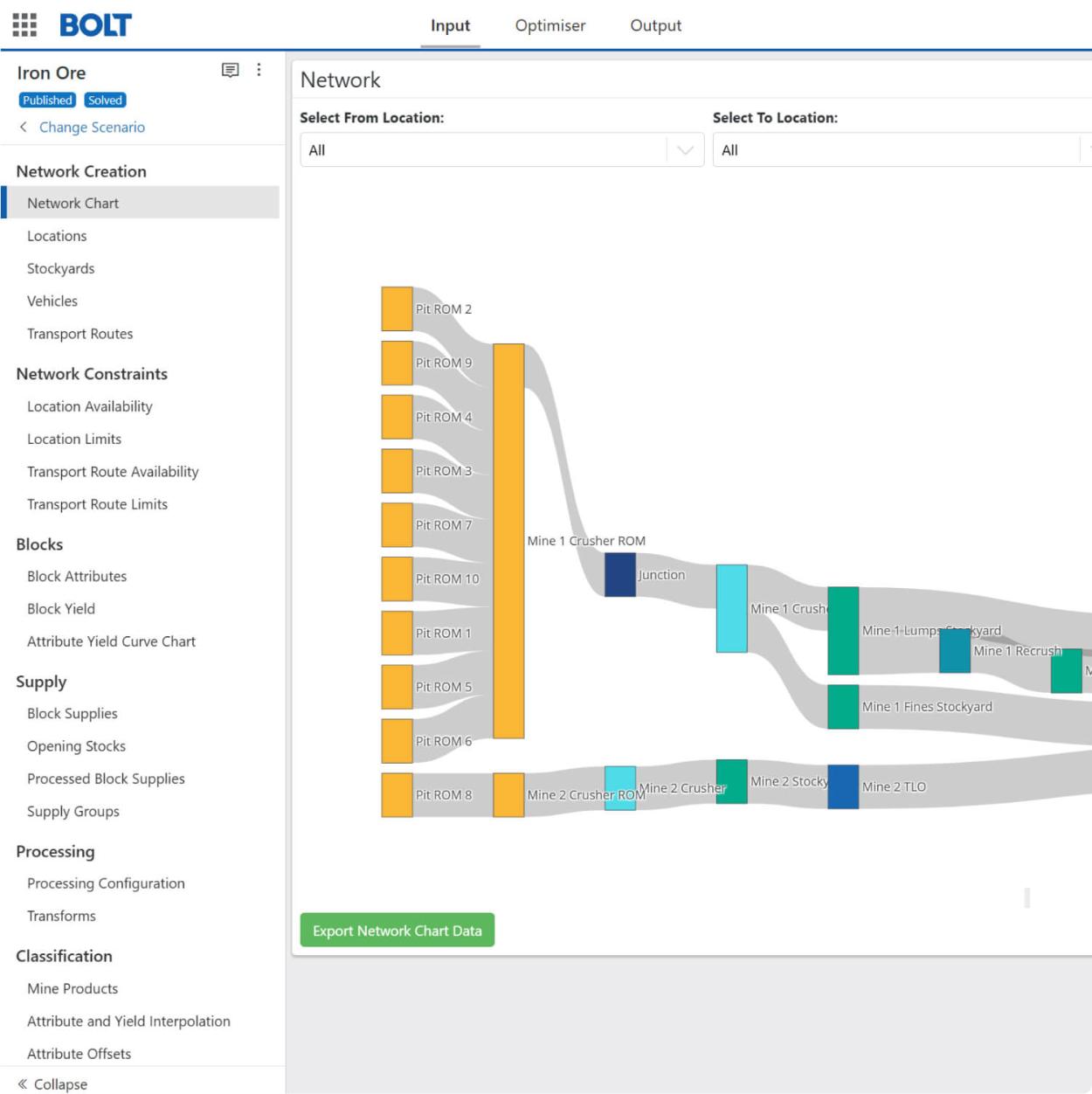Click the Pit ROM 10 node
The height and width of the screenshot is (1094, 1092).
397,579
